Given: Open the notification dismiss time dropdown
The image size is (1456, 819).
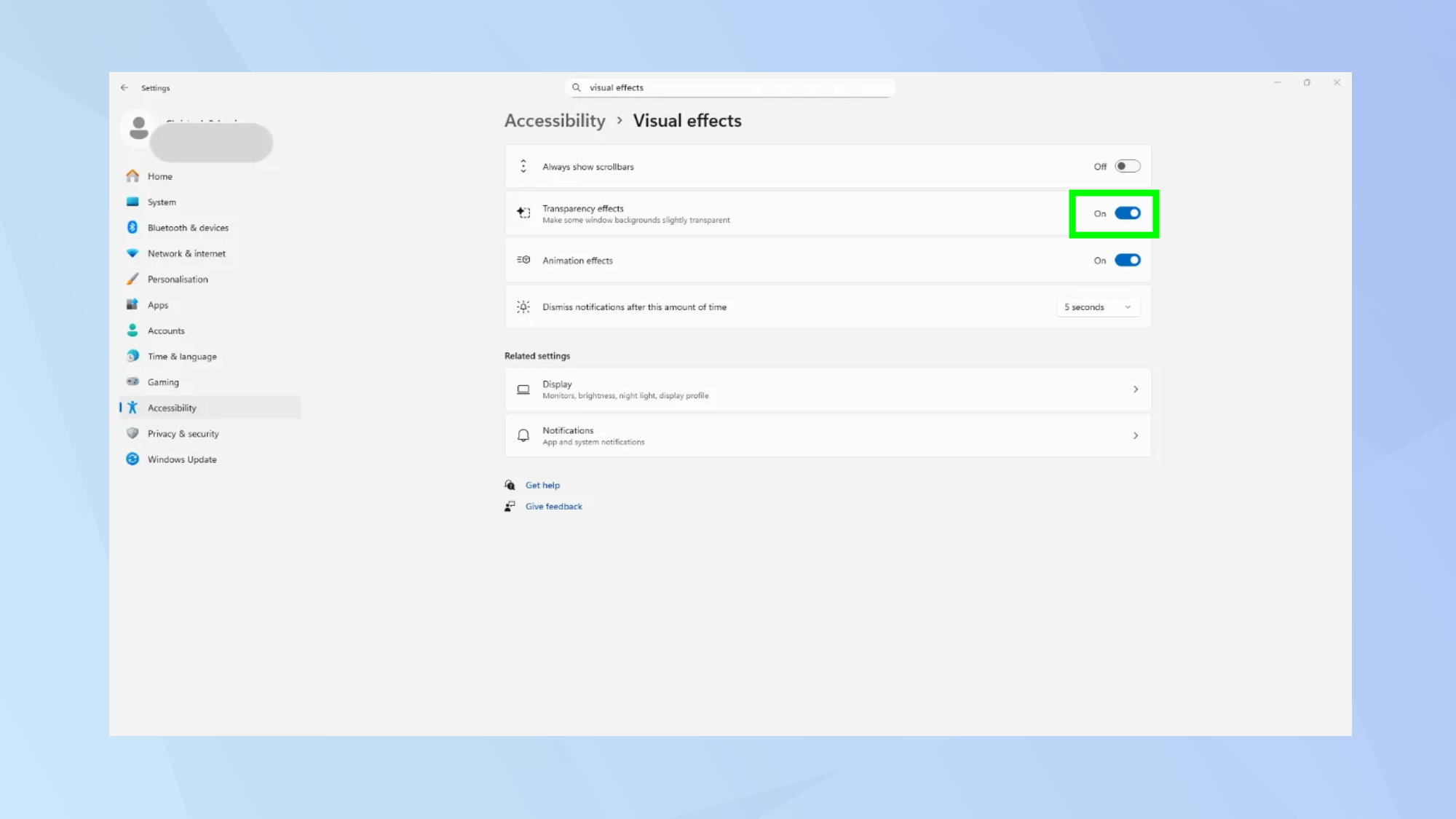Looking at the screenshot, I should coord(1097,306).
